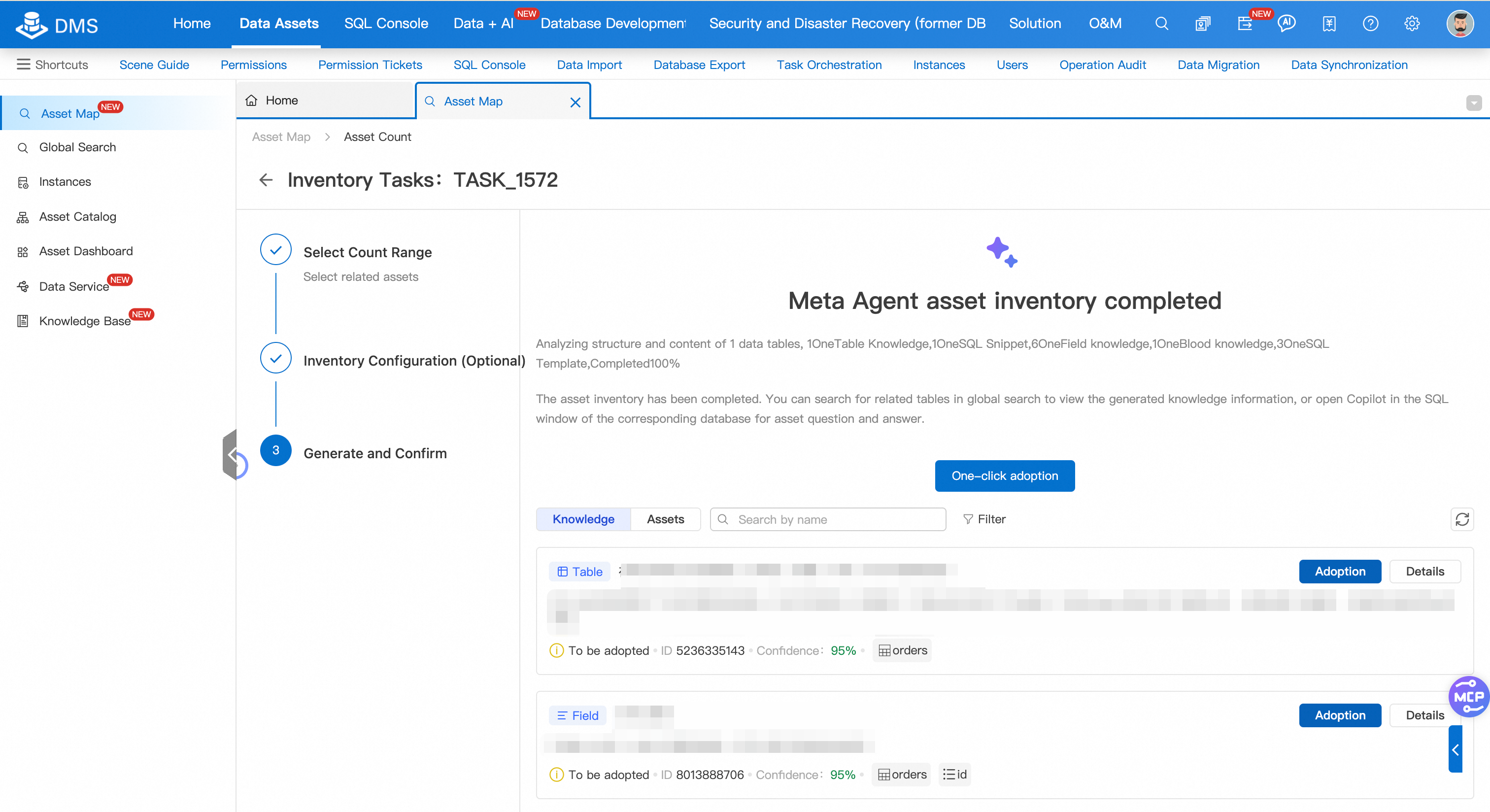Select Select Count Range step circle
This screenshot has height=812, width=1490.
coord(276,249)
